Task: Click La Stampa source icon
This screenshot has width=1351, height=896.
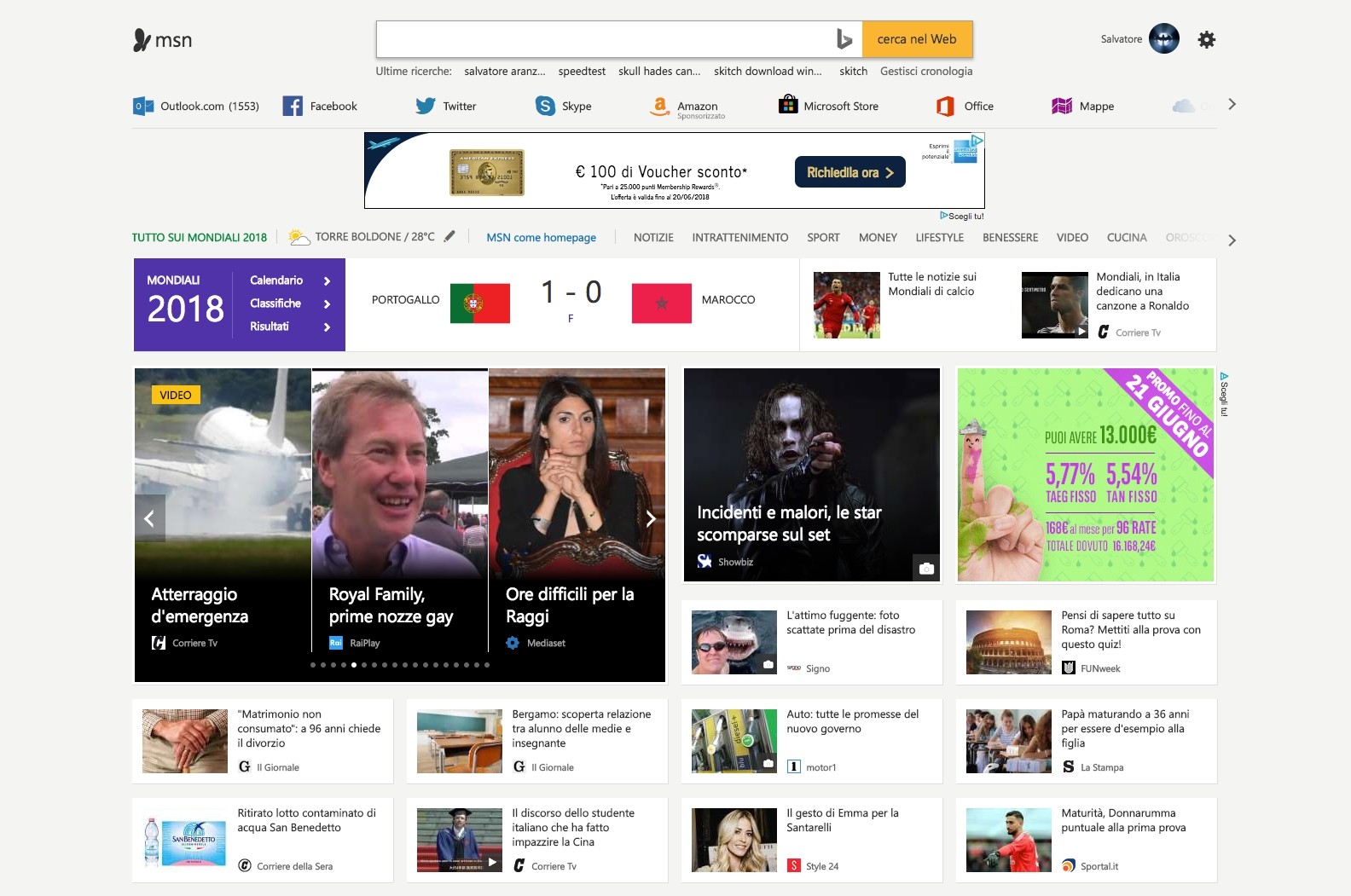Action: 1069,767
